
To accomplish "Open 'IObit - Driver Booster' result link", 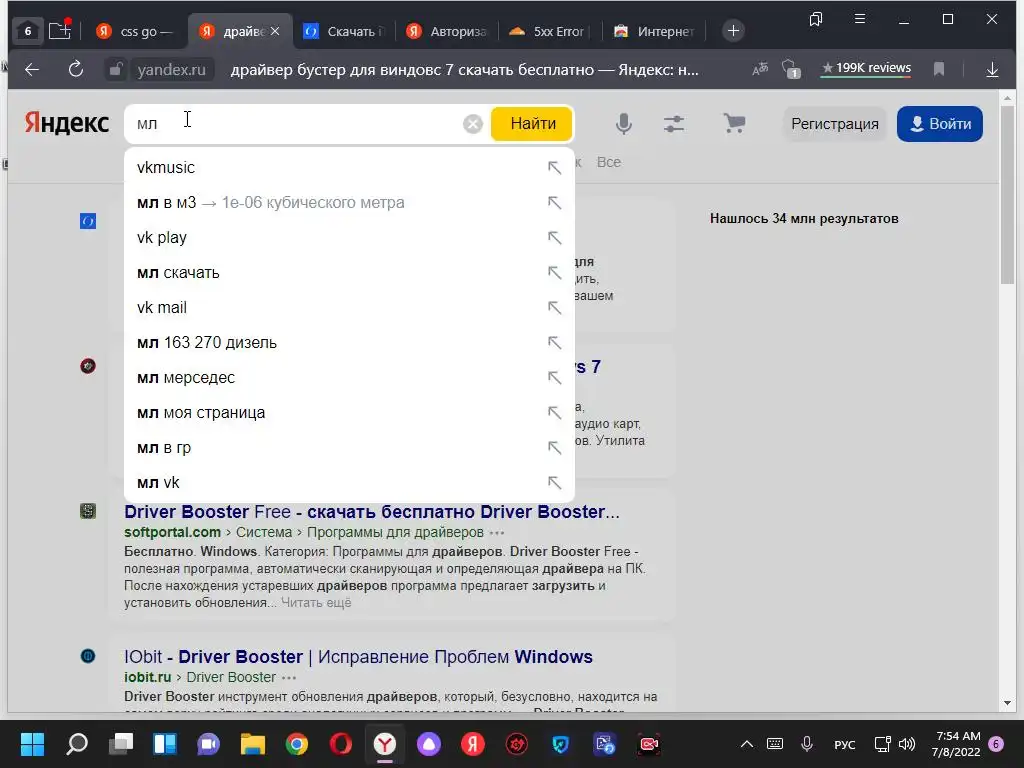I will (x=359, y=656).
